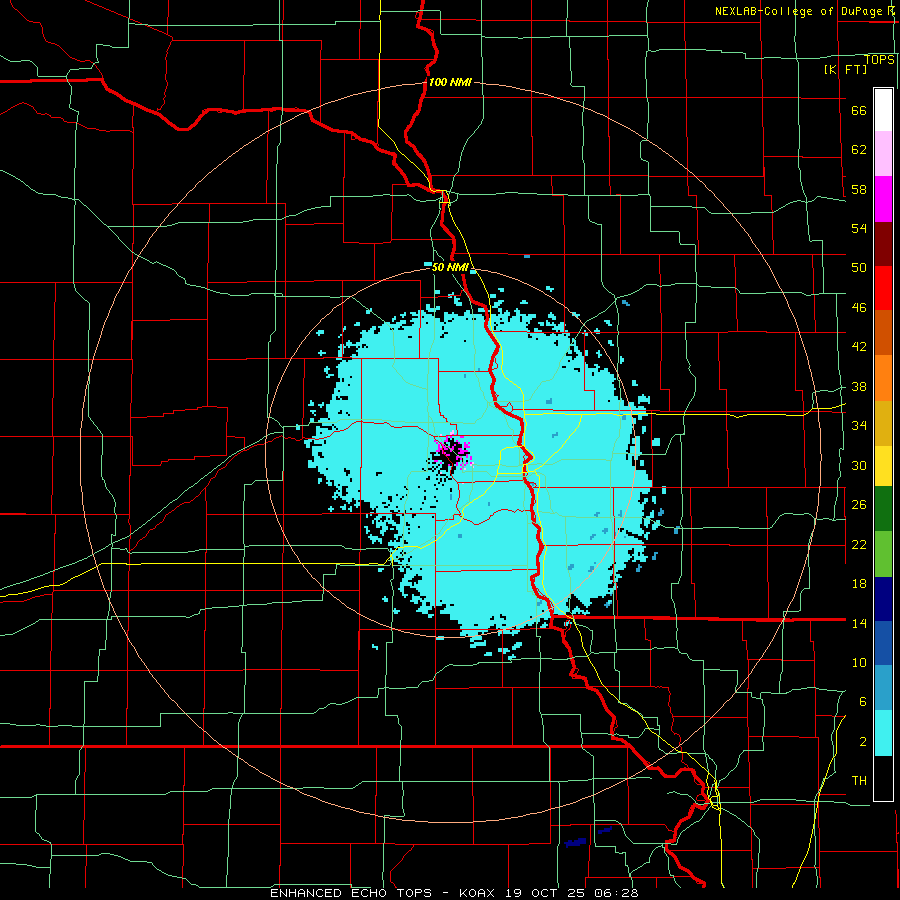Click the legend value 66
The height and width of the screenshot is (900, 900).
pyautogui.click(x=859, y=111)
